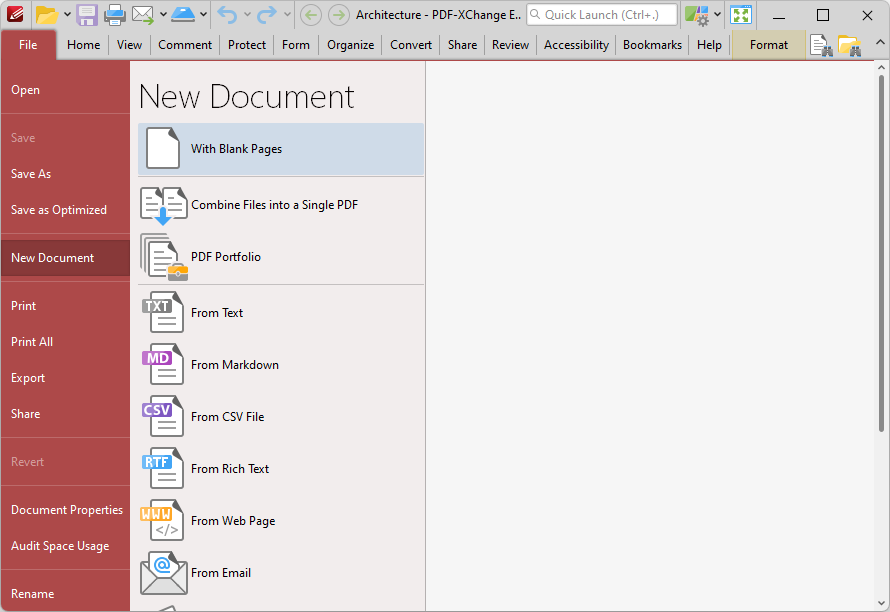The height and width of the screenshot is (612, 890).
Task: Toggle full screen mode icon
Action: click(740, 15)
